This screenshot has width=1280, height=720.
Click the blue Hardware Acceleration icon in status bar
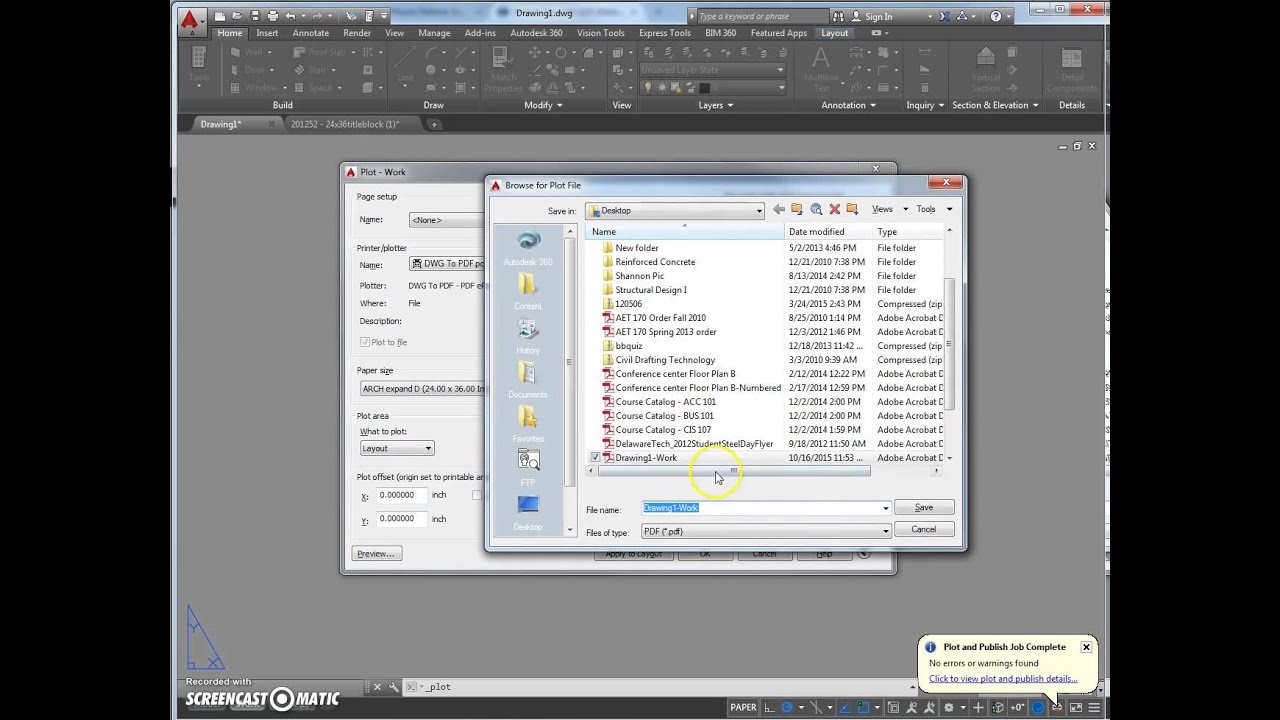click(1038, 707)
